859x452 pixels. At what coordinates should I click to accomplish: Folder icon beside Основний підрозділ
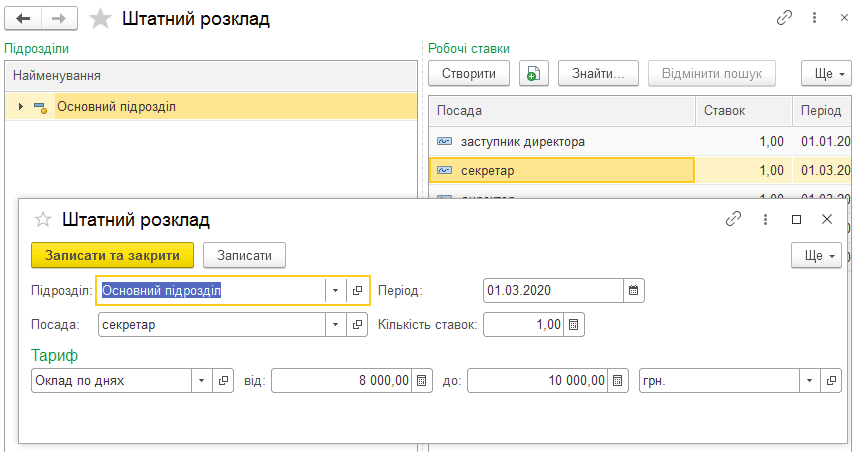click(x=40, y=107)
